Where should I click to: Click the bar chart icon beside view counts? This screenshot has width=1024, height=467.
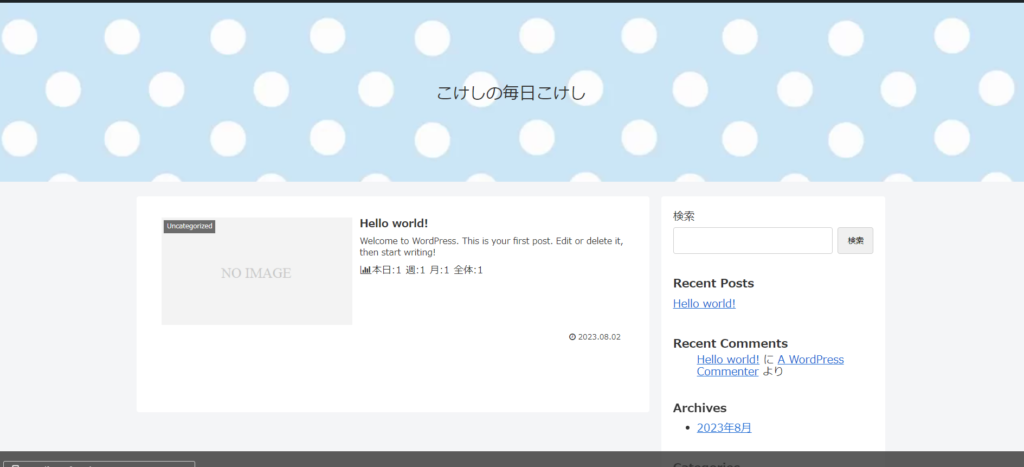tap(365, 270)
